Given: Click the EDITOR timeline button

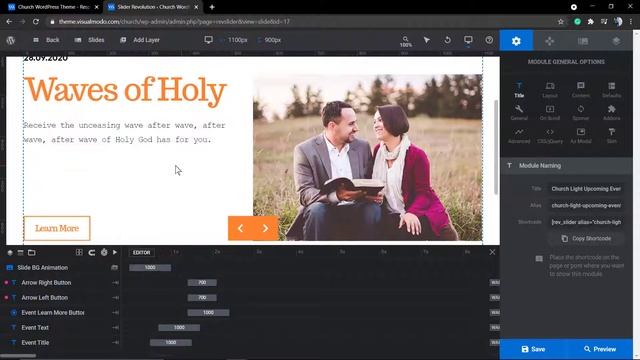Looking at the screenshot, I should coord(142,253).
